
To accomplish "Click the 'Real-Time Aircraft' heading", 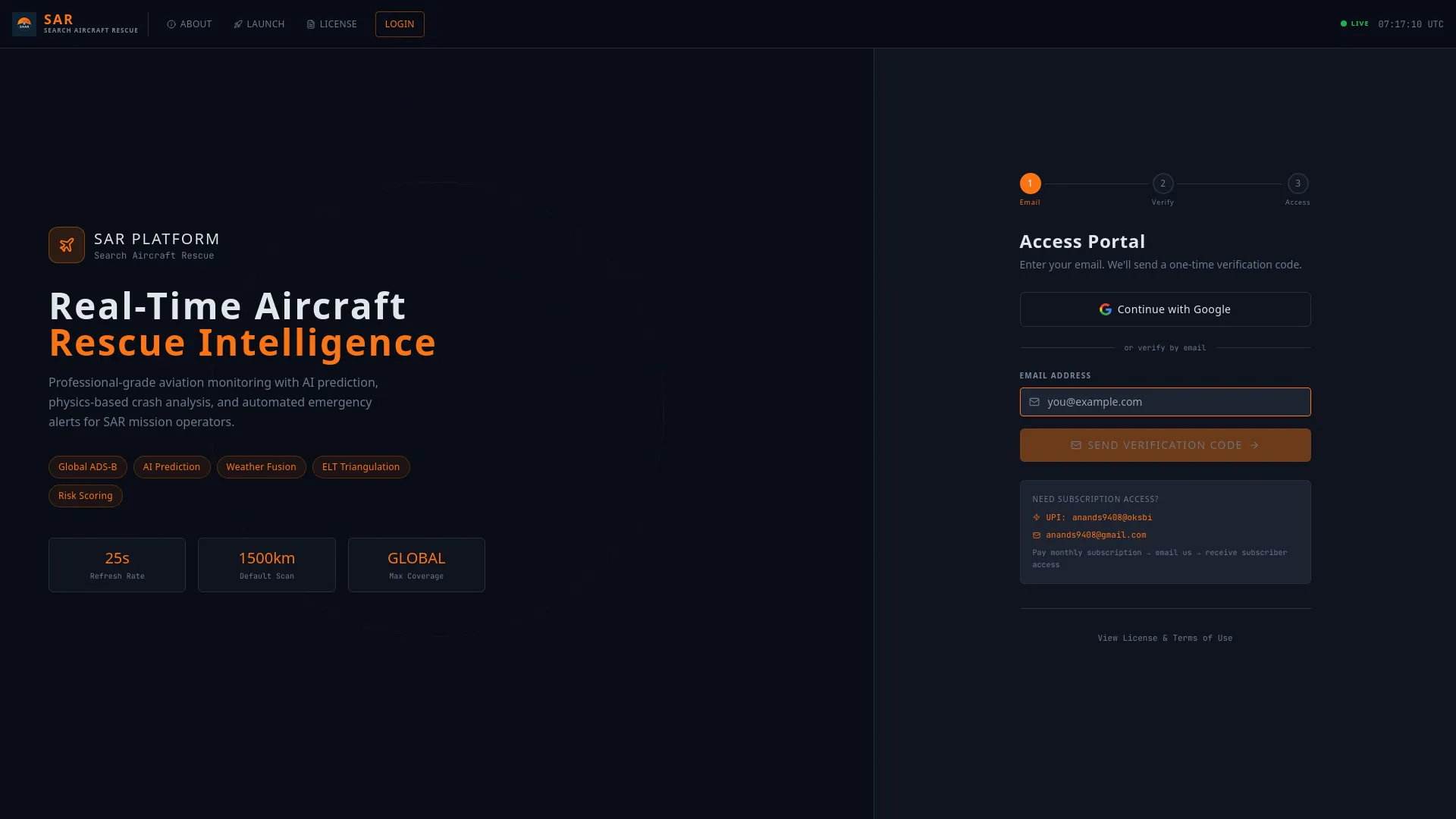I will pos(227,306).
